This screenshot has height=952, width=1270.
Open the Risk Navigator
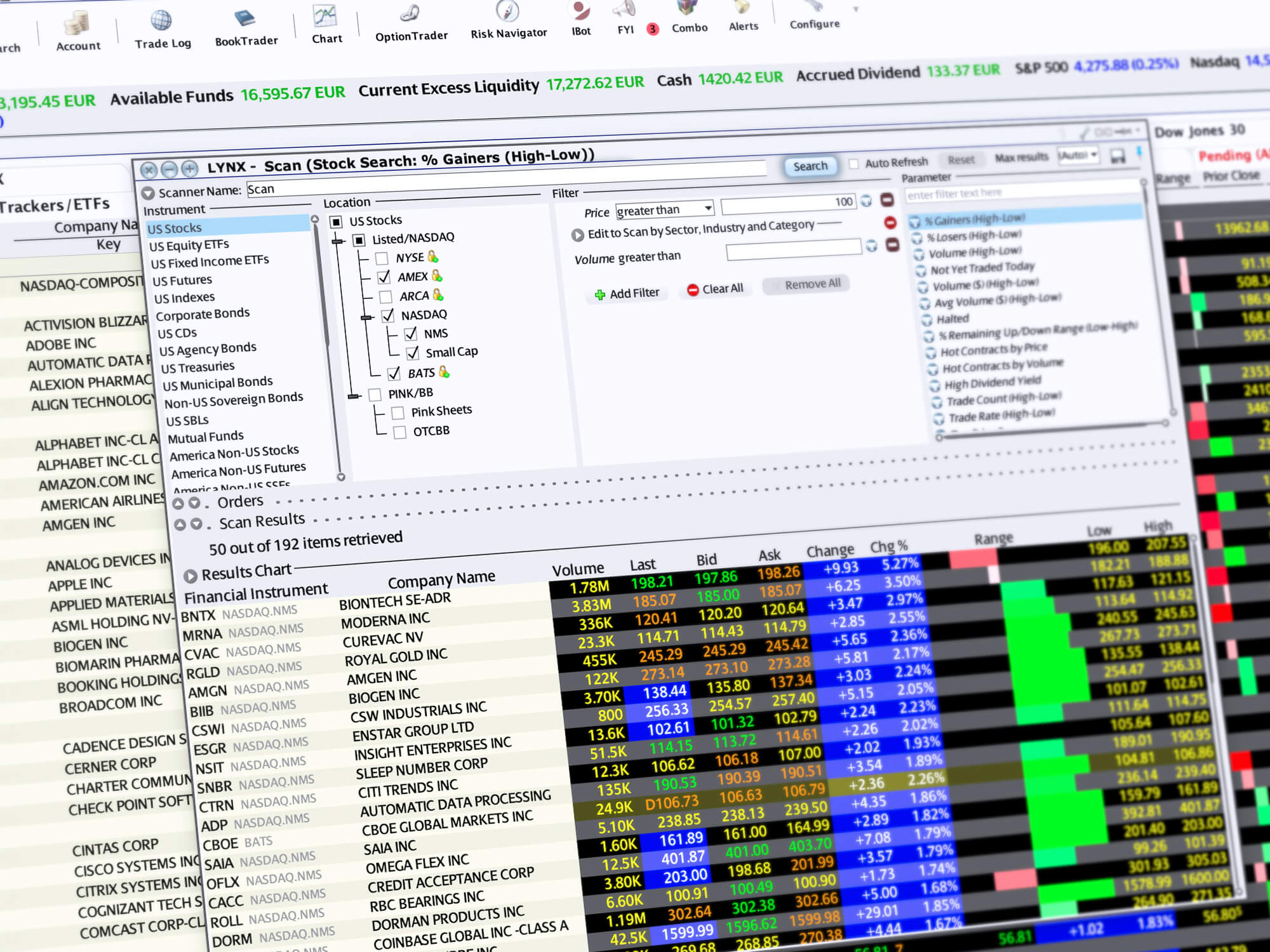[x=508, y=20]
